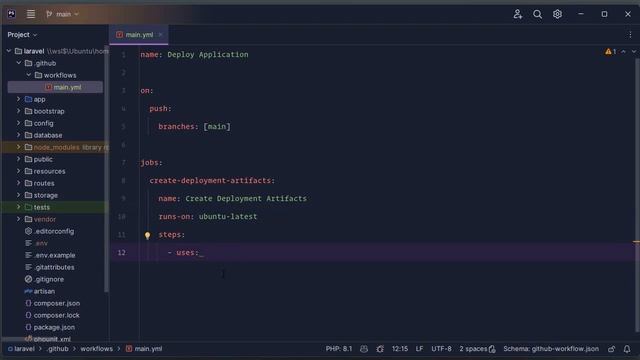
Task: Expand the tests folder
Action: tap(18, 207)
